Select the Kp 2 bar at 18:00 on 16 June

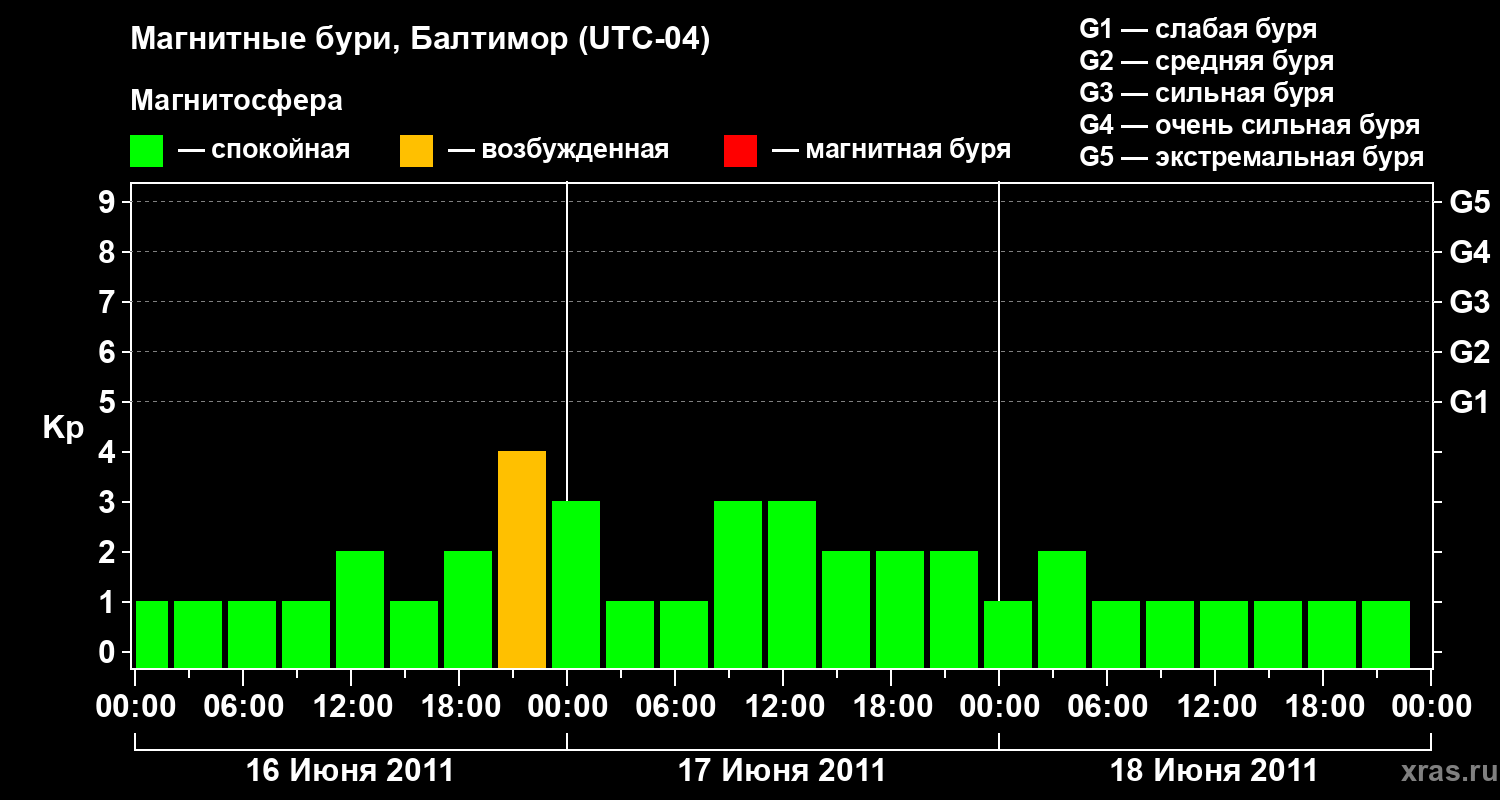pos(468,610)
